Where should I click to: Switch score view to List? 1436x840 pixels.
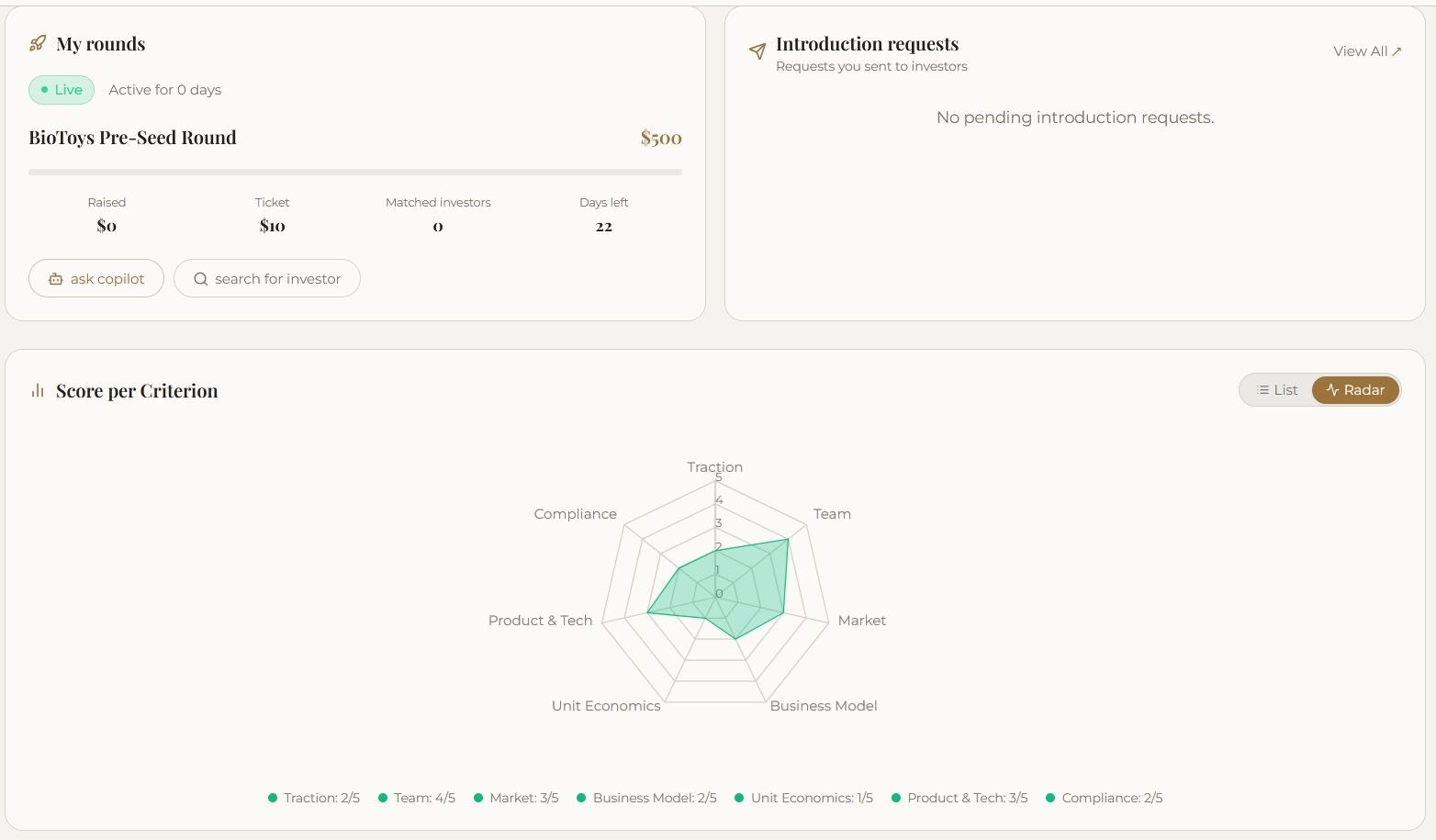[x=1277, y=390]
